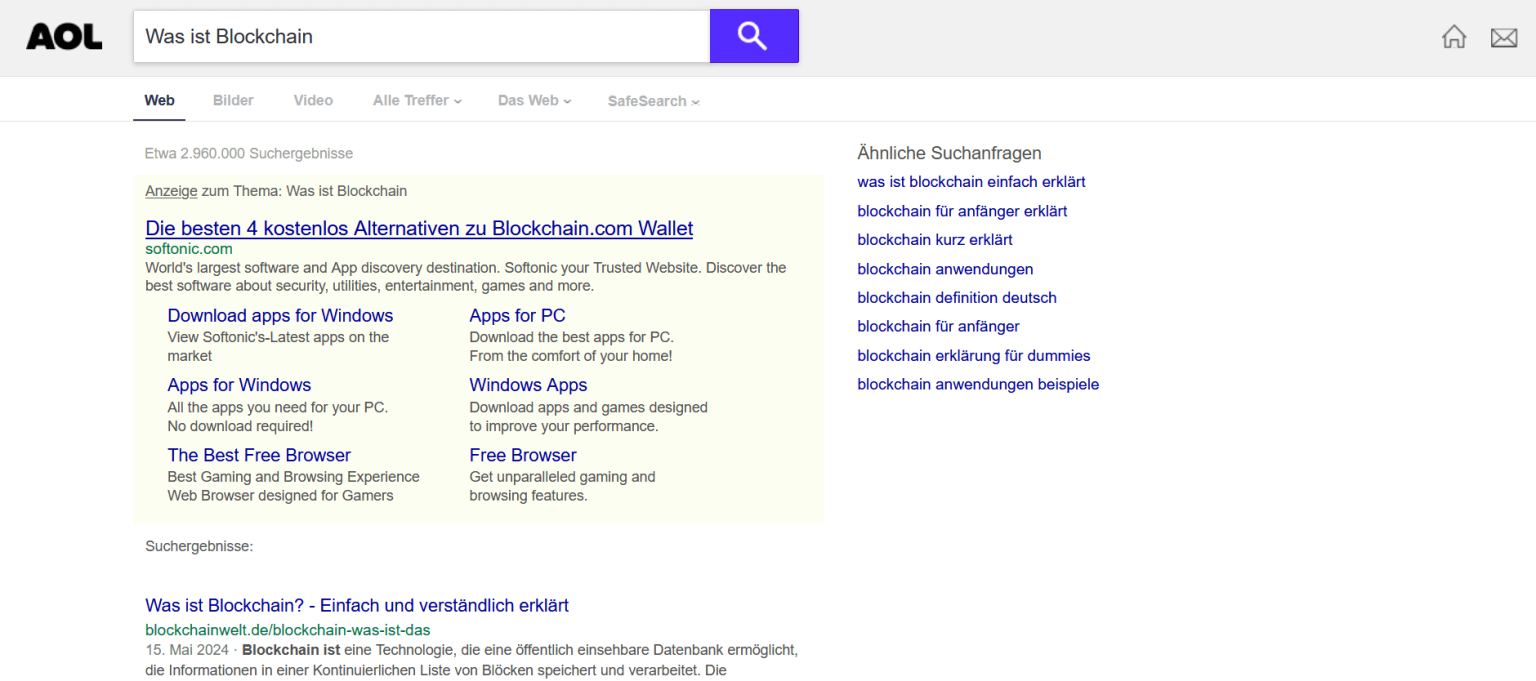Open the home icon in header
This screenshot has width=1536, height=681.
click(1453, 37)
